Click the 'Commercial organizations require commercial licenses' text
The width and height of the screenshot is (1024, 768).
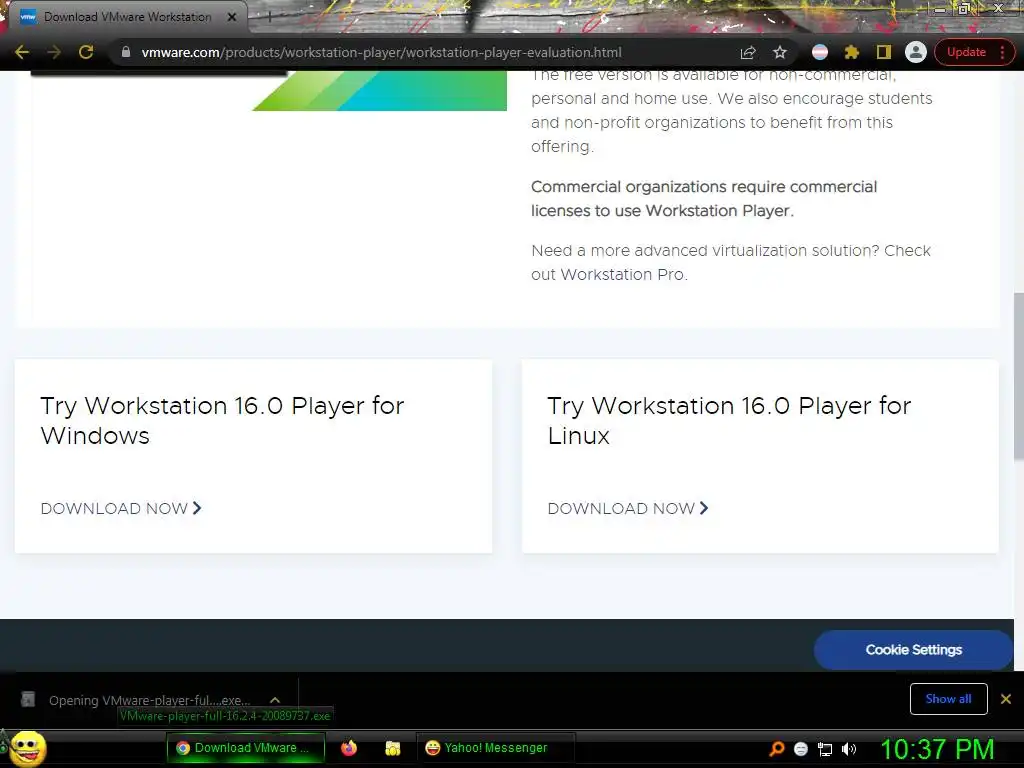704,199
